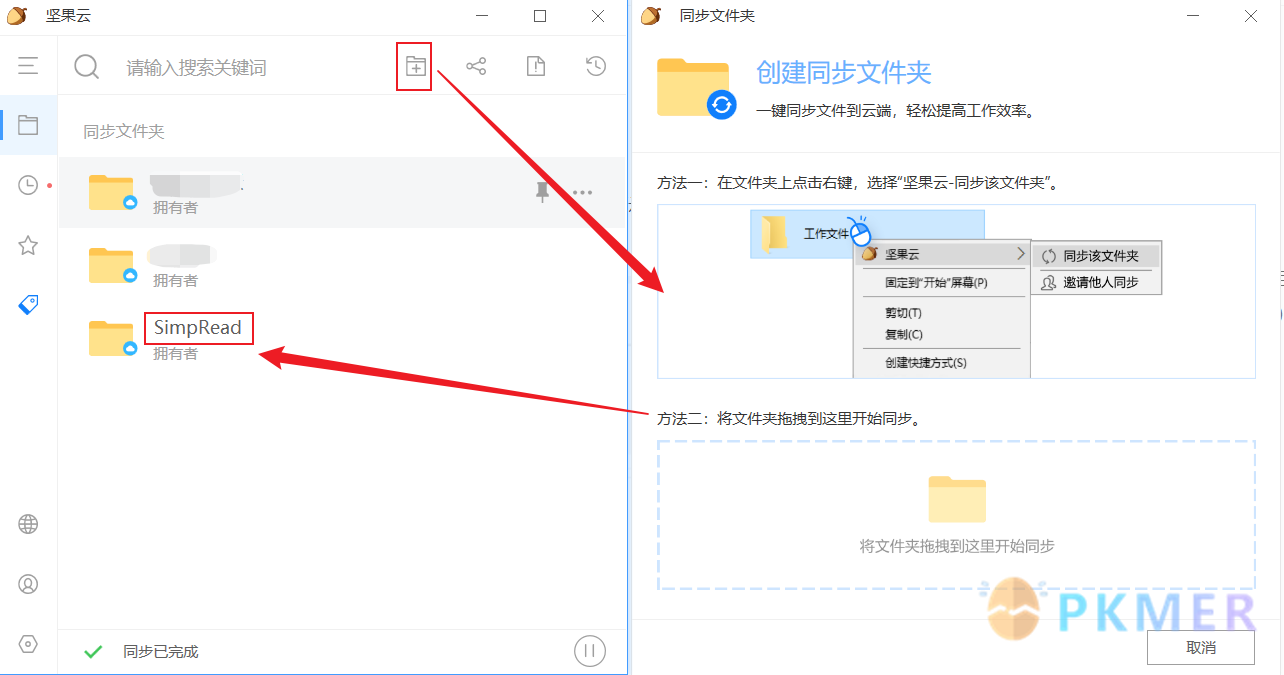Image resolution: width=1284 pixels, height=675 pixels.
Task: Click the large sync folder icon in dialog
Action: (x=697, y=88)
